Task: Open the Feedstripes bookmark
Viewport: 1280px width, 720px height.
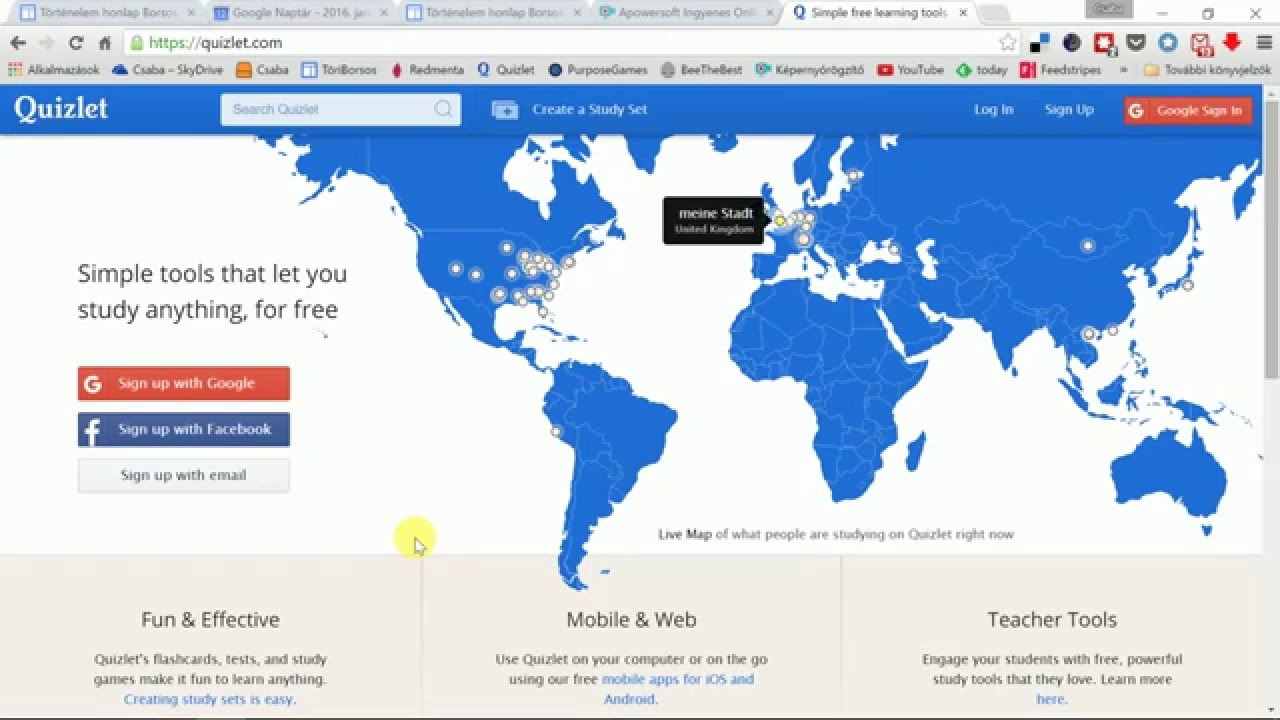Action: point(1060,70)
